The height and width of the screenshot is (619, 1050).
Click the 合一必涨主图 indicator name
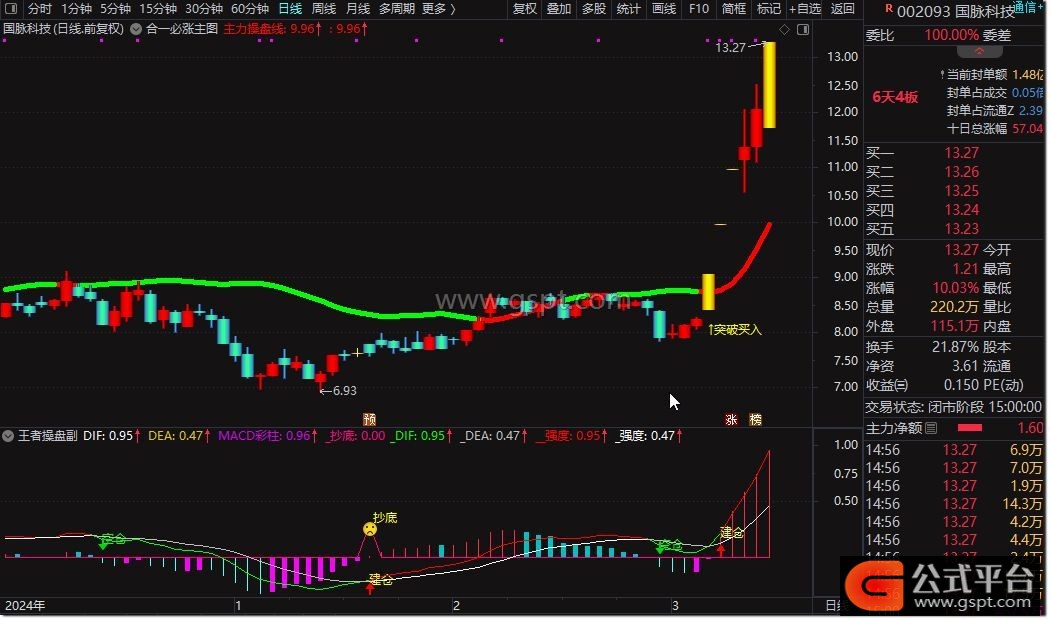point(182,29)
